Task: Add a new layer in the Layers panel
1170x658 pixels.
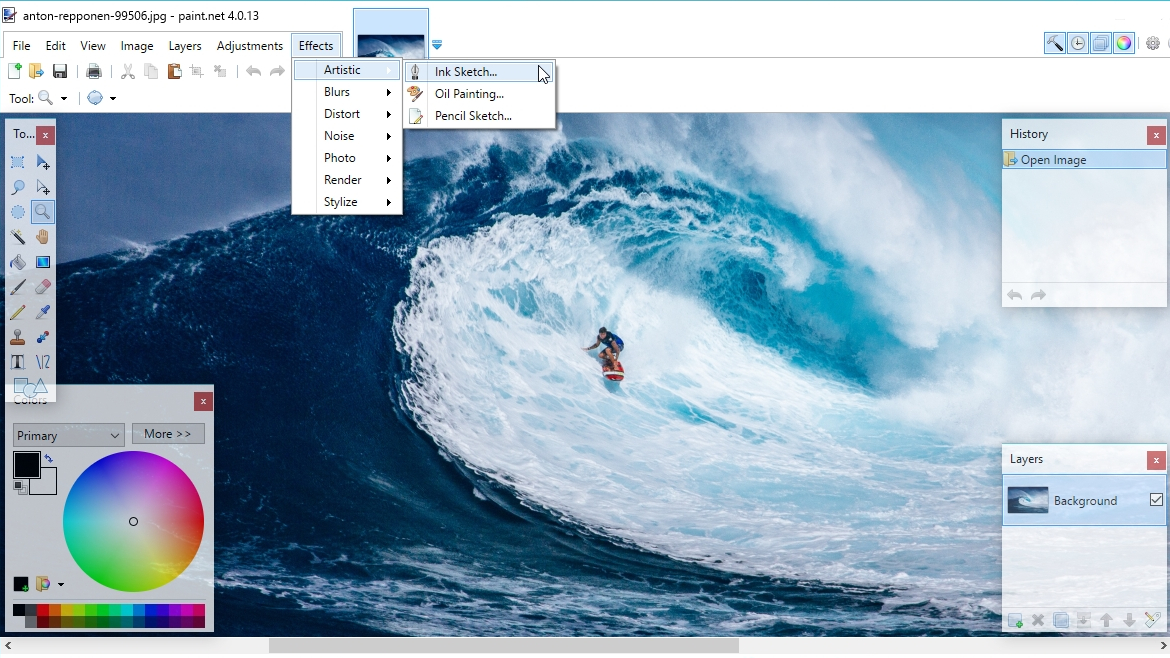Action: pyautogui.click(x=1016, y=620)
